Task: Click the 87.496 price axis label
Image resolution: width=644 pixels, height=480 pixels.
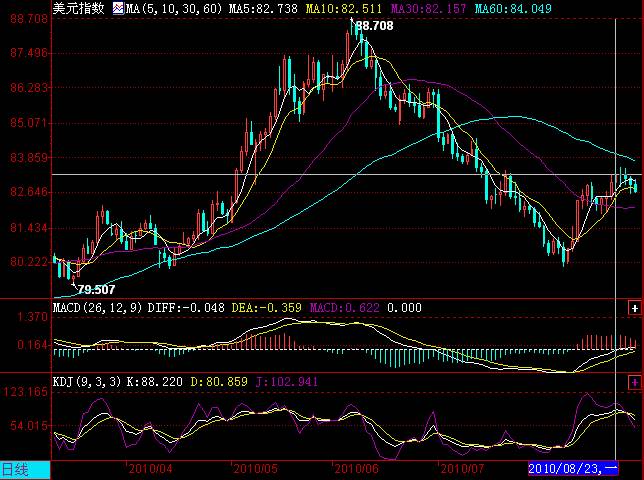Action: tap(29, 53)
